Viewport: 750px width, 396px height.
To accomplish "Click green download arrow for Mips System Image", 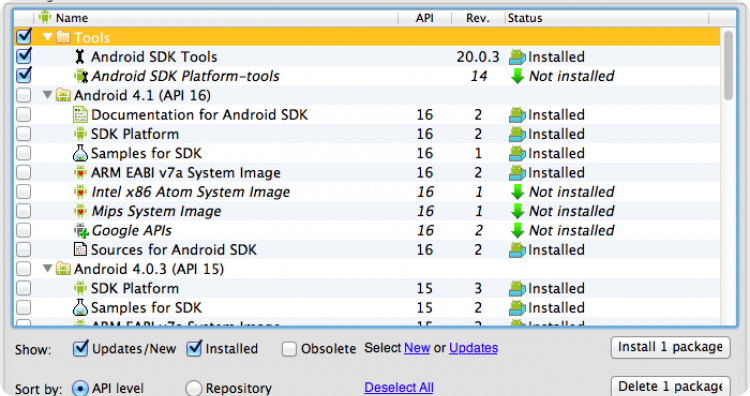I will 518,211.
